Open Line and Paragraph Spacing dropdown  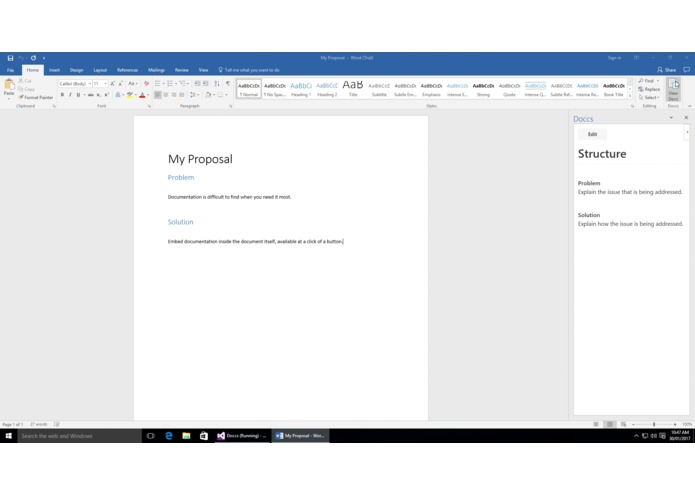pyautogui.click(x=193, y=95)
